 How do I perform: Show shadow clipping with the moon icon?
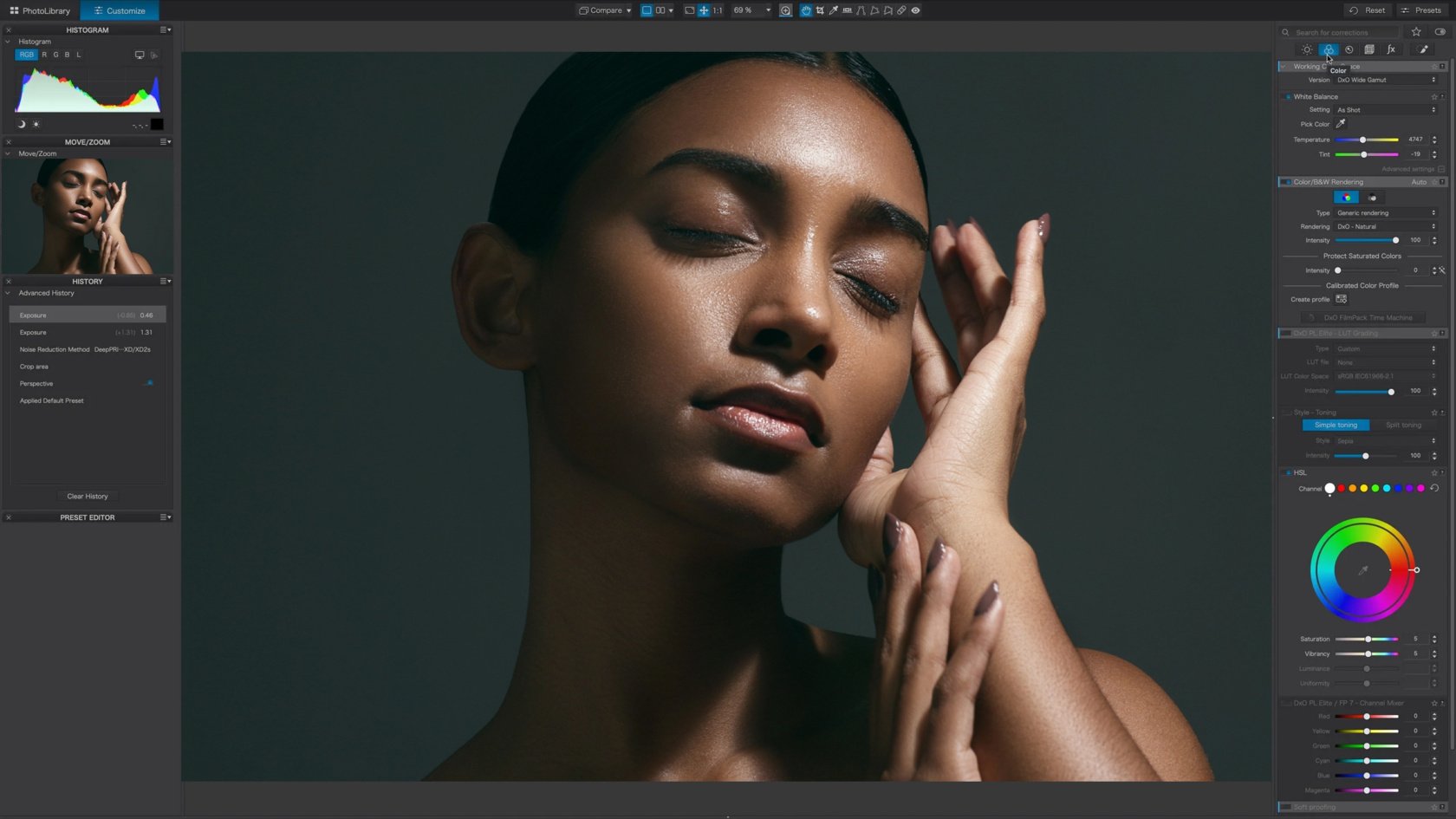[22, 124]
